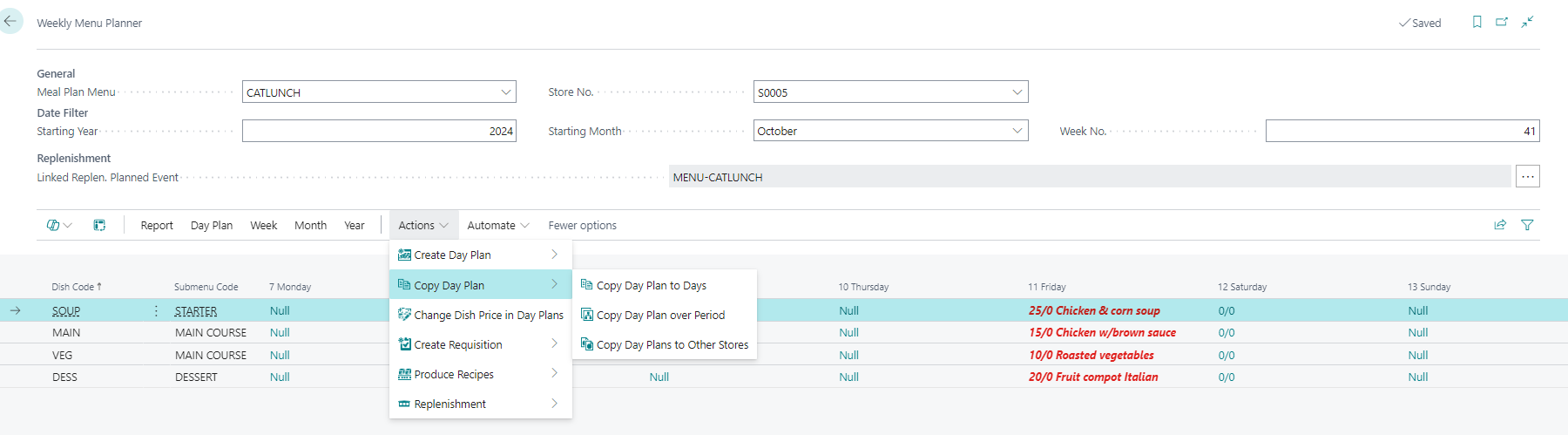Choose Copy Day Plans to Other Stores
Viewport: 1568px width, 435px height.
click(672, 345)
